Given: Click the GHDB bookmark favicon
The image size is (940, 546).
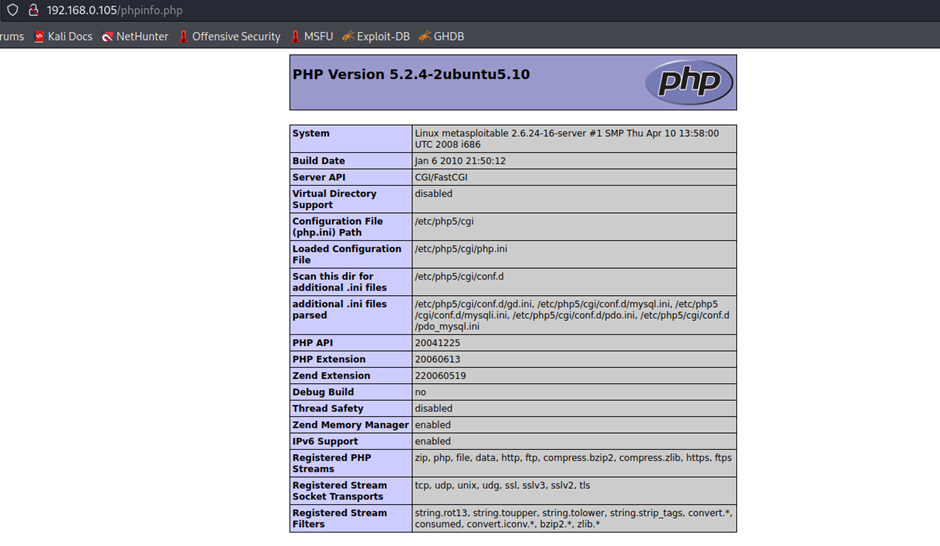Looking at the screenshot, I should pyautogui.click(x=425, y=37).
